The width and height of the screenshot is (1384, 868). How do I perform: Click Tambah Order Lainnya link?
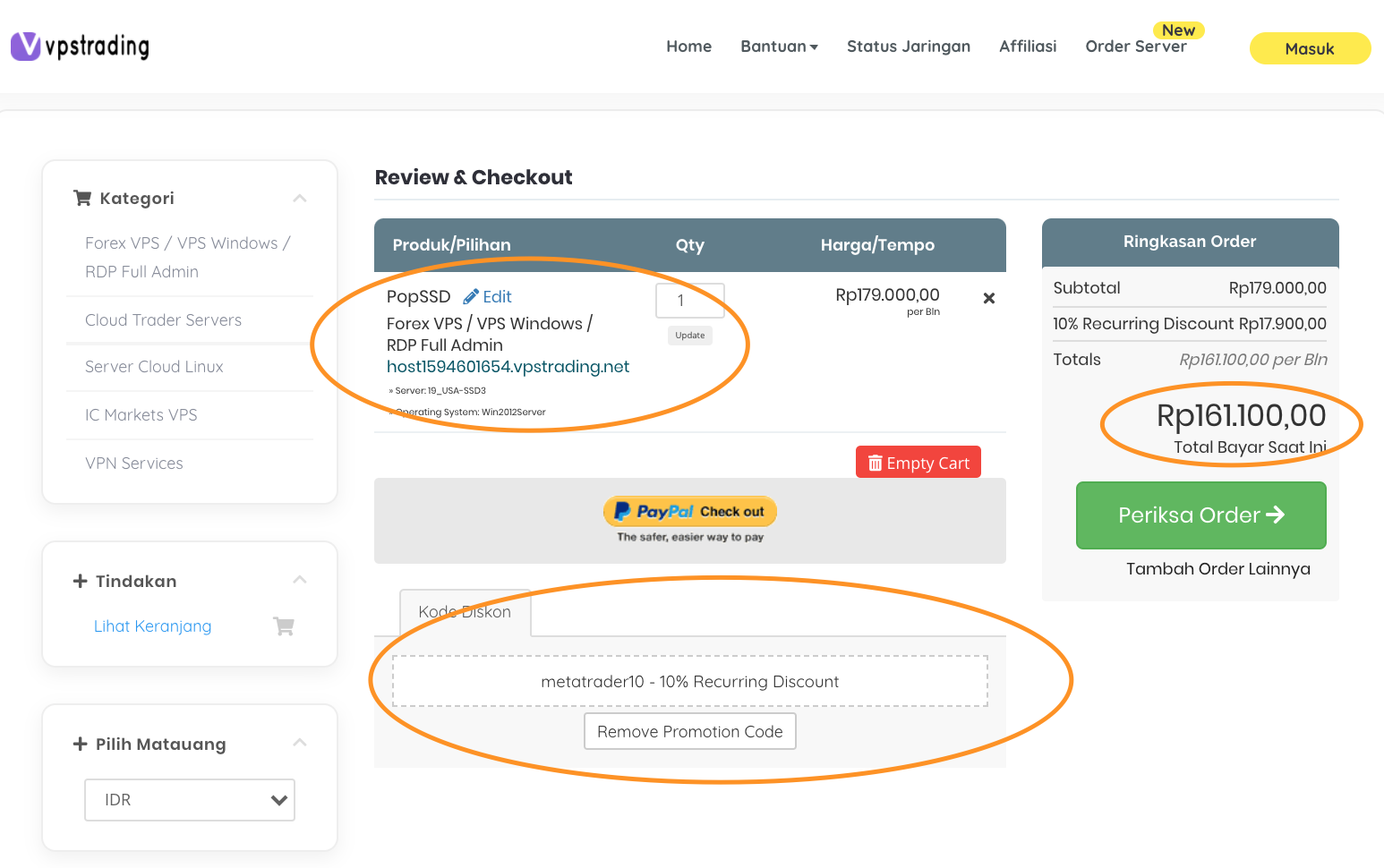coord(1217,569)
